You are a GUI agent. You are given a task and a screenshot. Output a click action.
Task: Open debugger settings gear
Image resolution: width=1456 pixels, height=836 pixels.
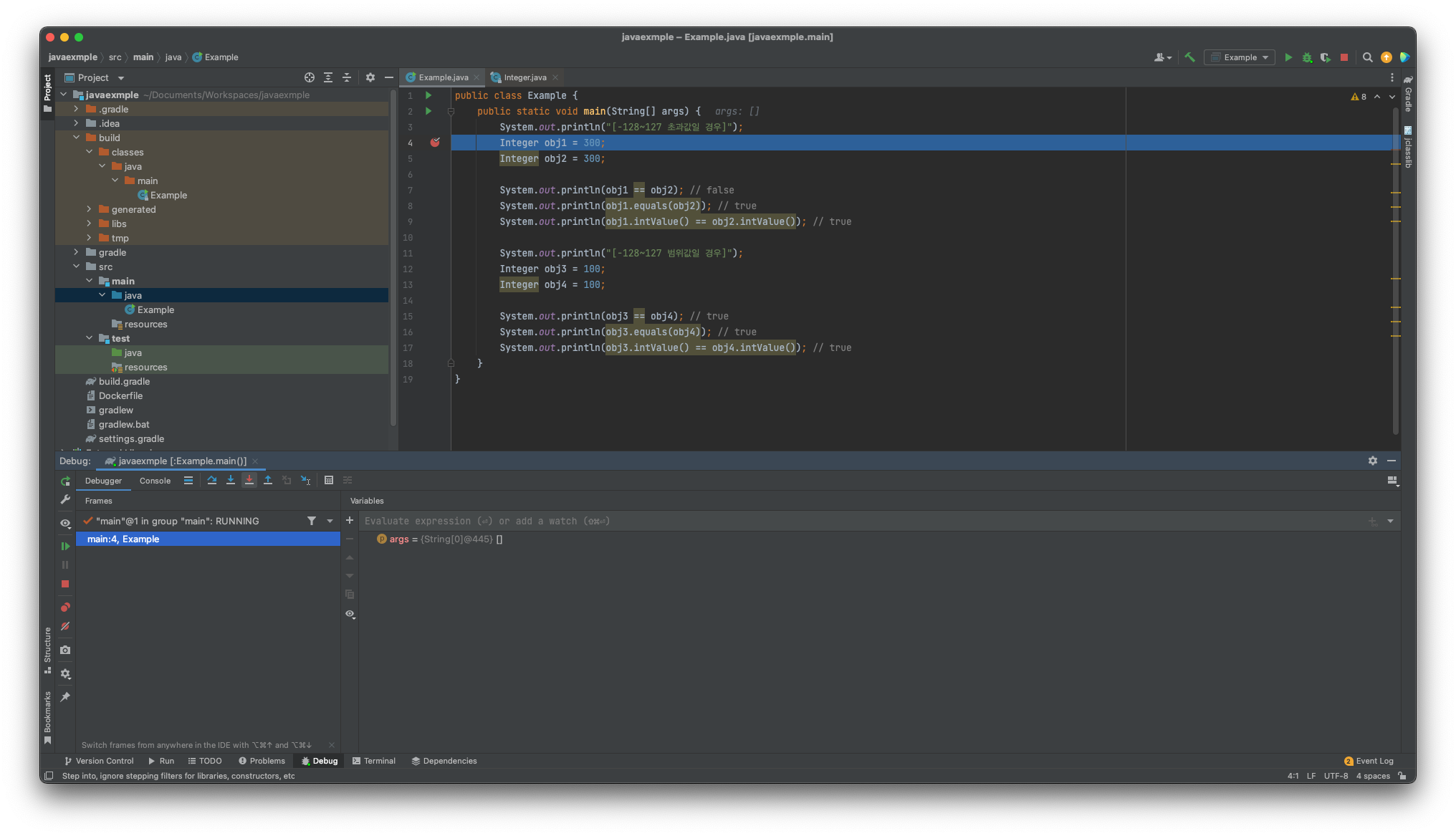[65, 673]
